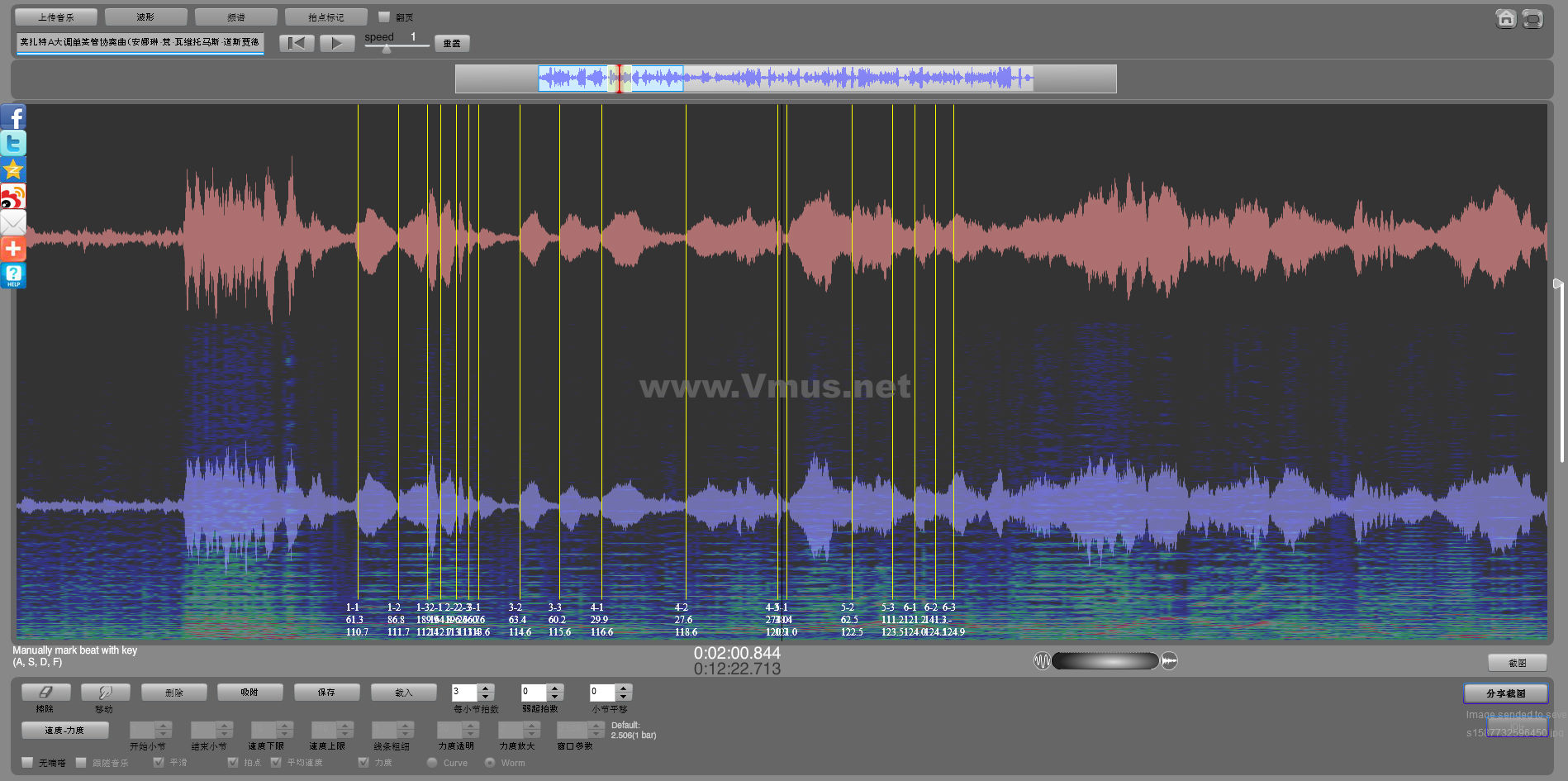Share via the Twitter sidebar icon

pyautogui.click(x=13, y=144)
